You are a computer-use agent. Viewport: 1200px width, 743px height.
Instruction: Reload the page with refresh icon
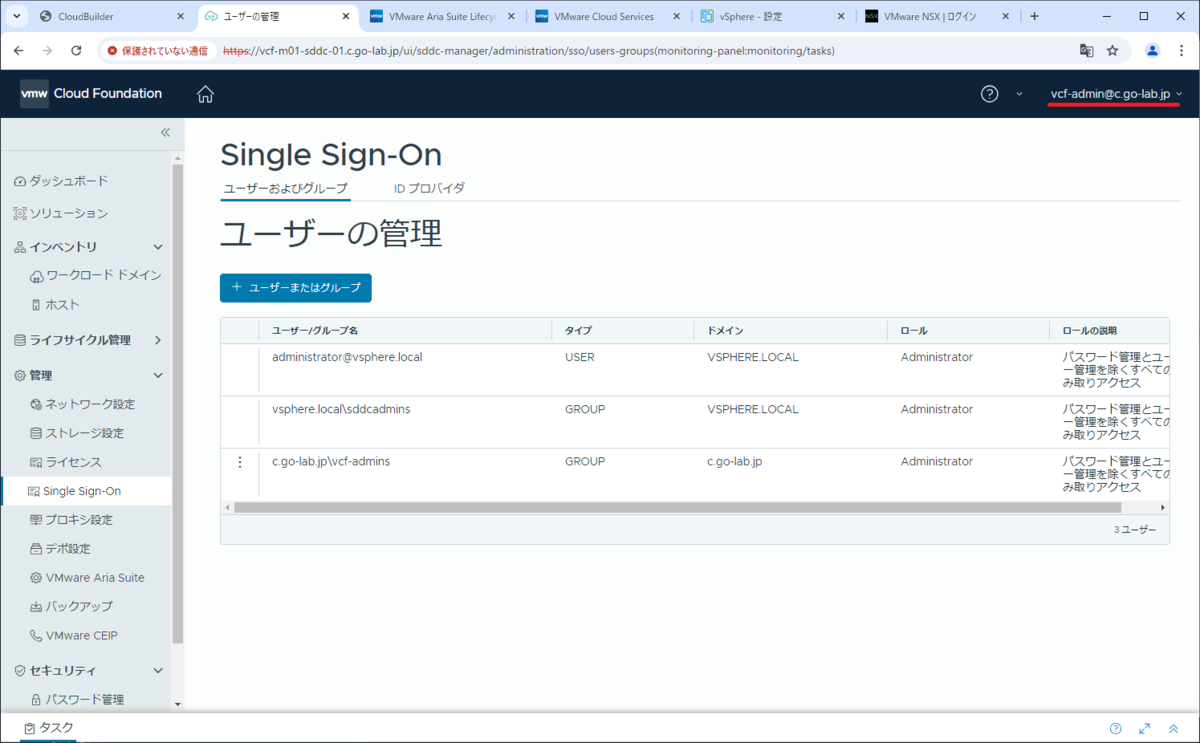click(x=76, y=50)
